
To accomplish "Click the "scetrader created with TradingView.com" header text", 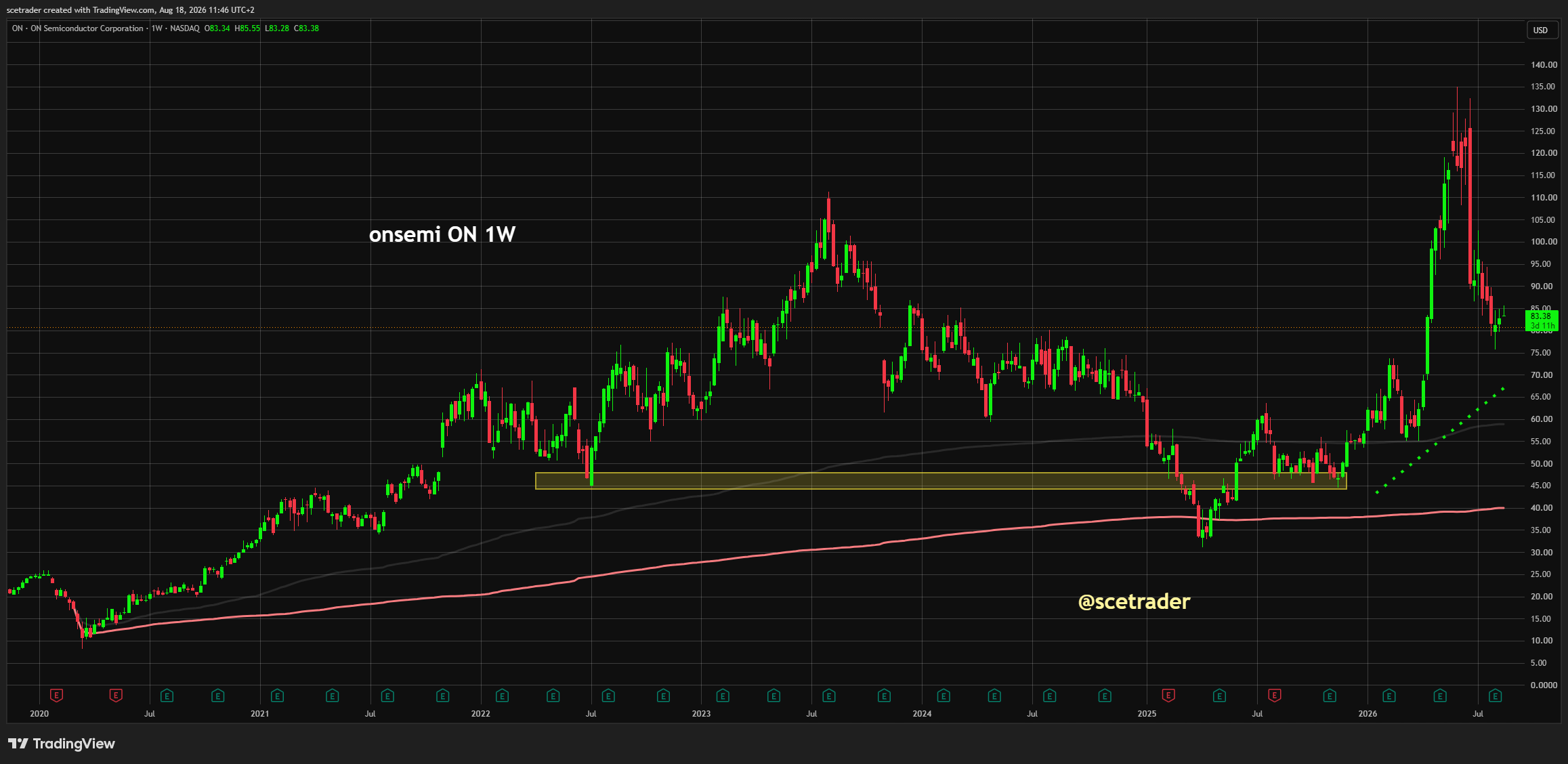I will [x=80, y=9].
